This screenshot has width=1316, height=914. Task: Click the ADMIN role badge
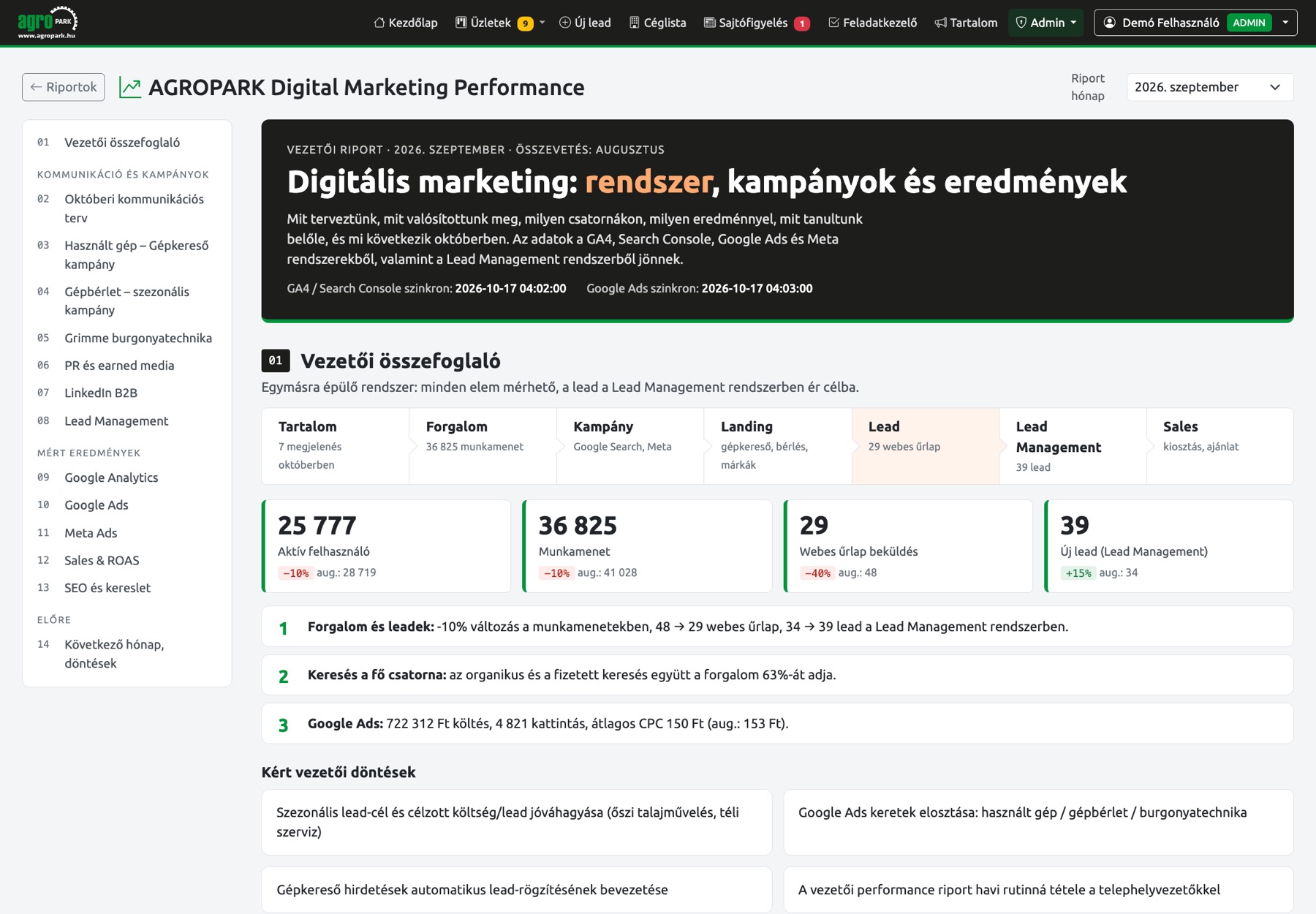click(1249, 23)
